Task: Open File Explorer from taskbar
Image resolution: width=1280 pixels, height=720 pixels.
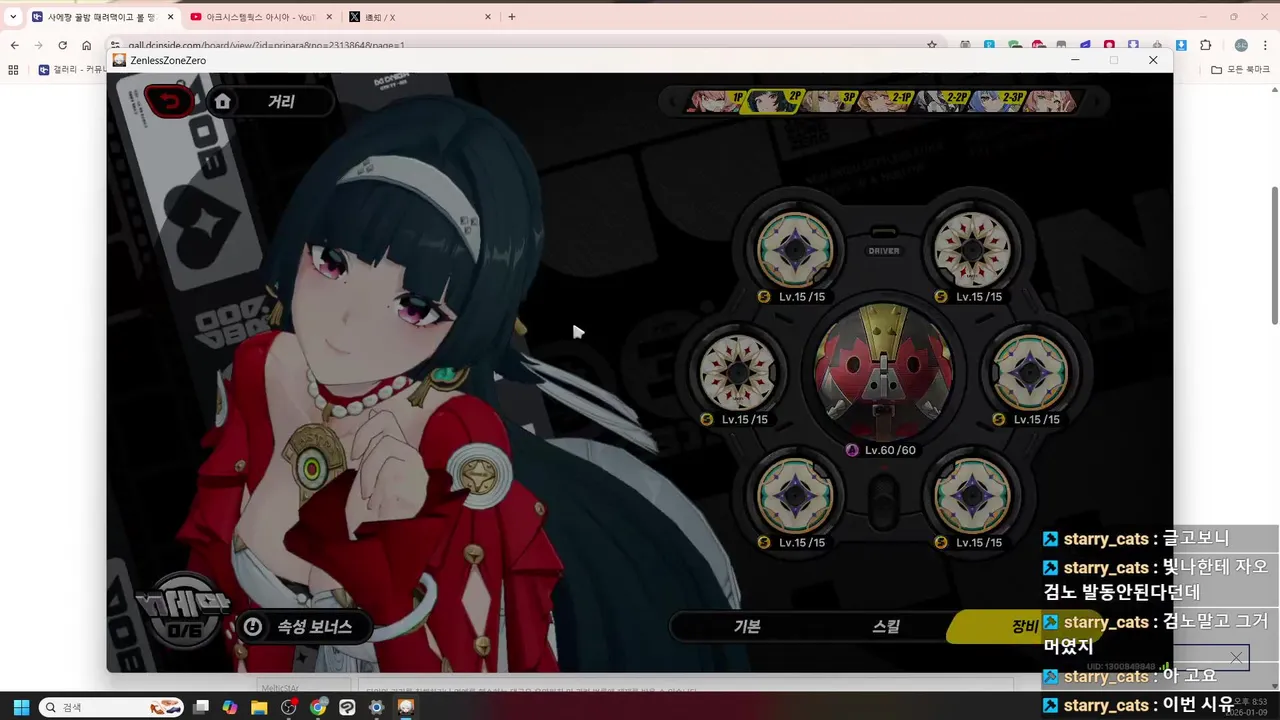Action: pos(259,707)
